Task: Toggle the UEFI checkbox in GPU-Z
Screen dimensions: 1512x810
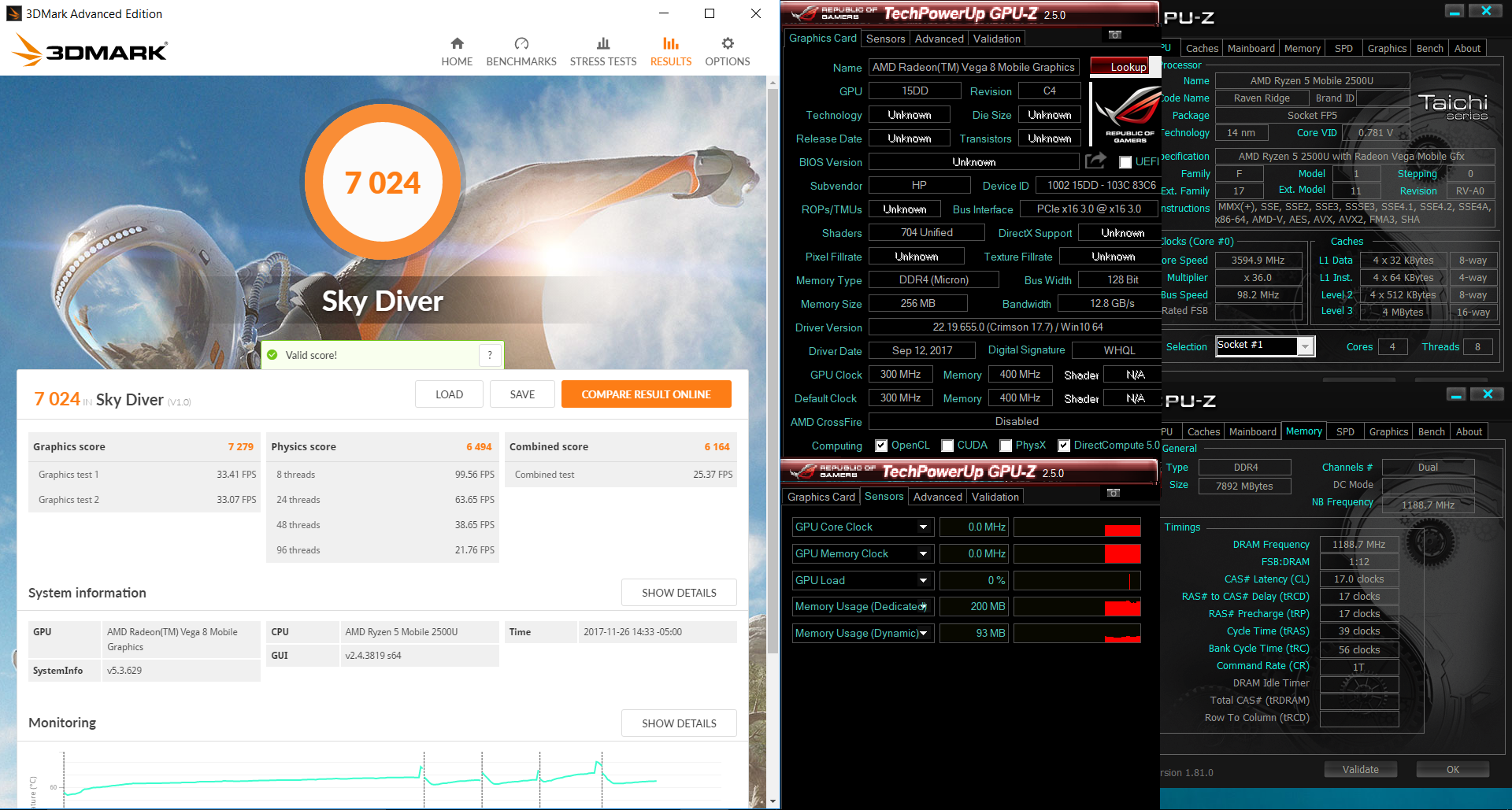Action: (x=1125, y=162)
